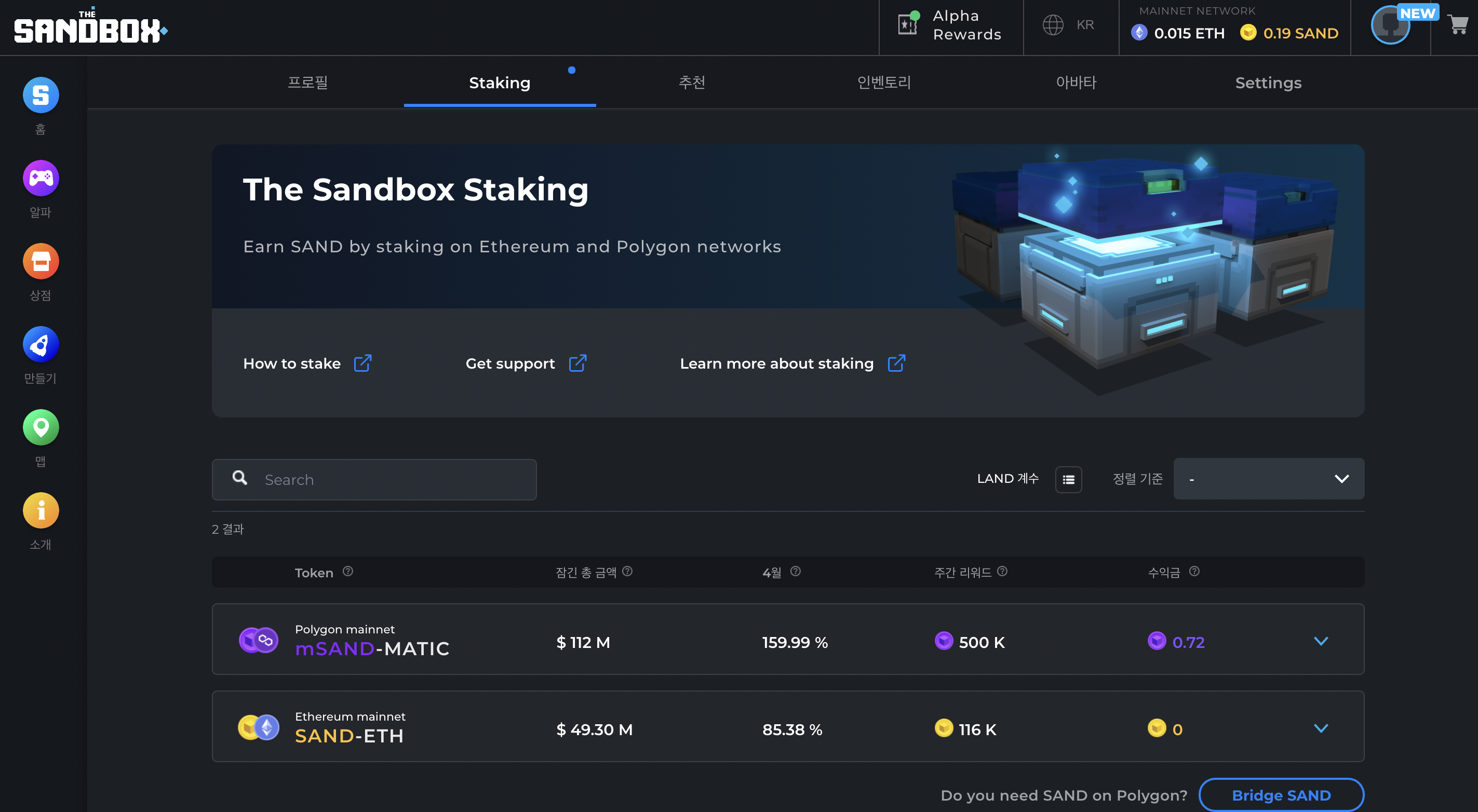The width and height of the screenshot is (1478, 812).
Task: Click the ETH balance icon
Action: [1139, 33]
